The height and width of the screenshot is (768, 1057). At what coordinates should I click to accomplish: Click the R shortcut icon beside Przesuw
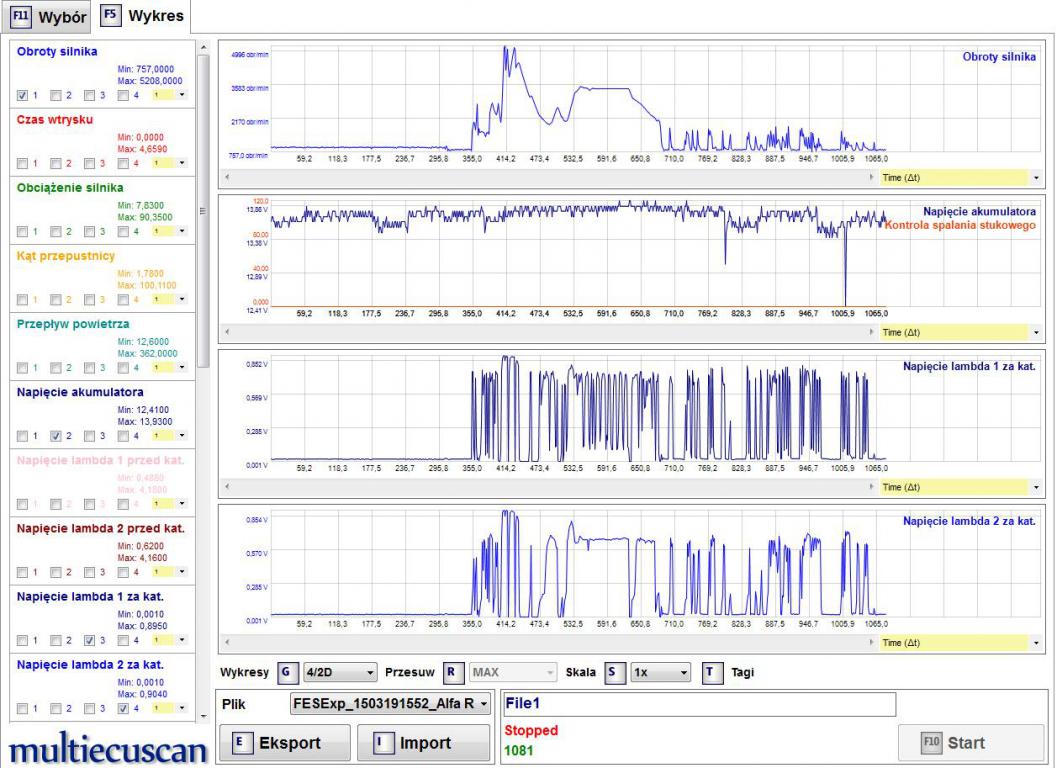coord(450,672)
